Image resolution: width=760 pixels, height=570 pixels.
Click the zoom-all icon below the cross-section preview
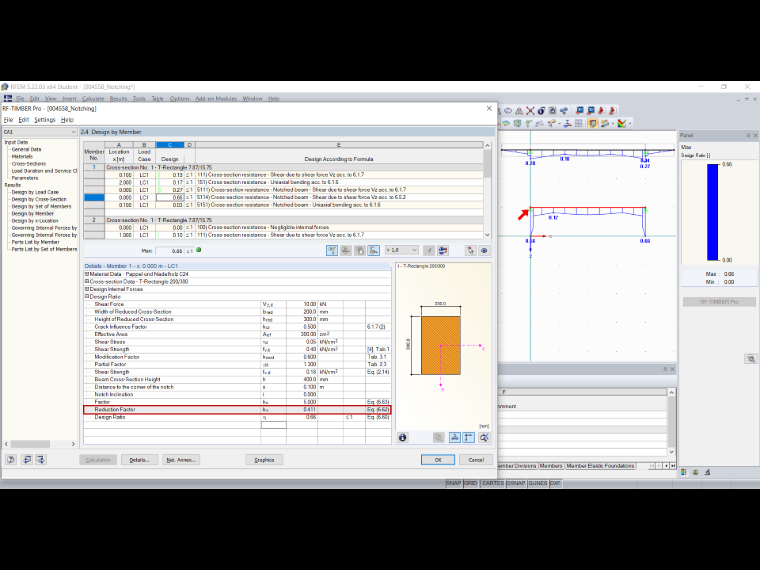coord(484,438)
